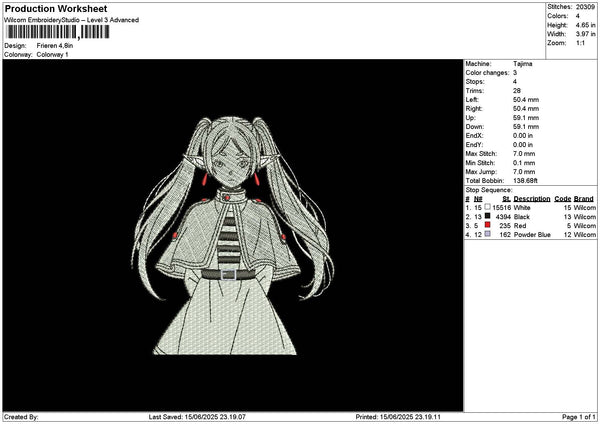Click the embroidery design preview image
The image size is (600, 424).
pyautogui.click(x=233, y=235)
